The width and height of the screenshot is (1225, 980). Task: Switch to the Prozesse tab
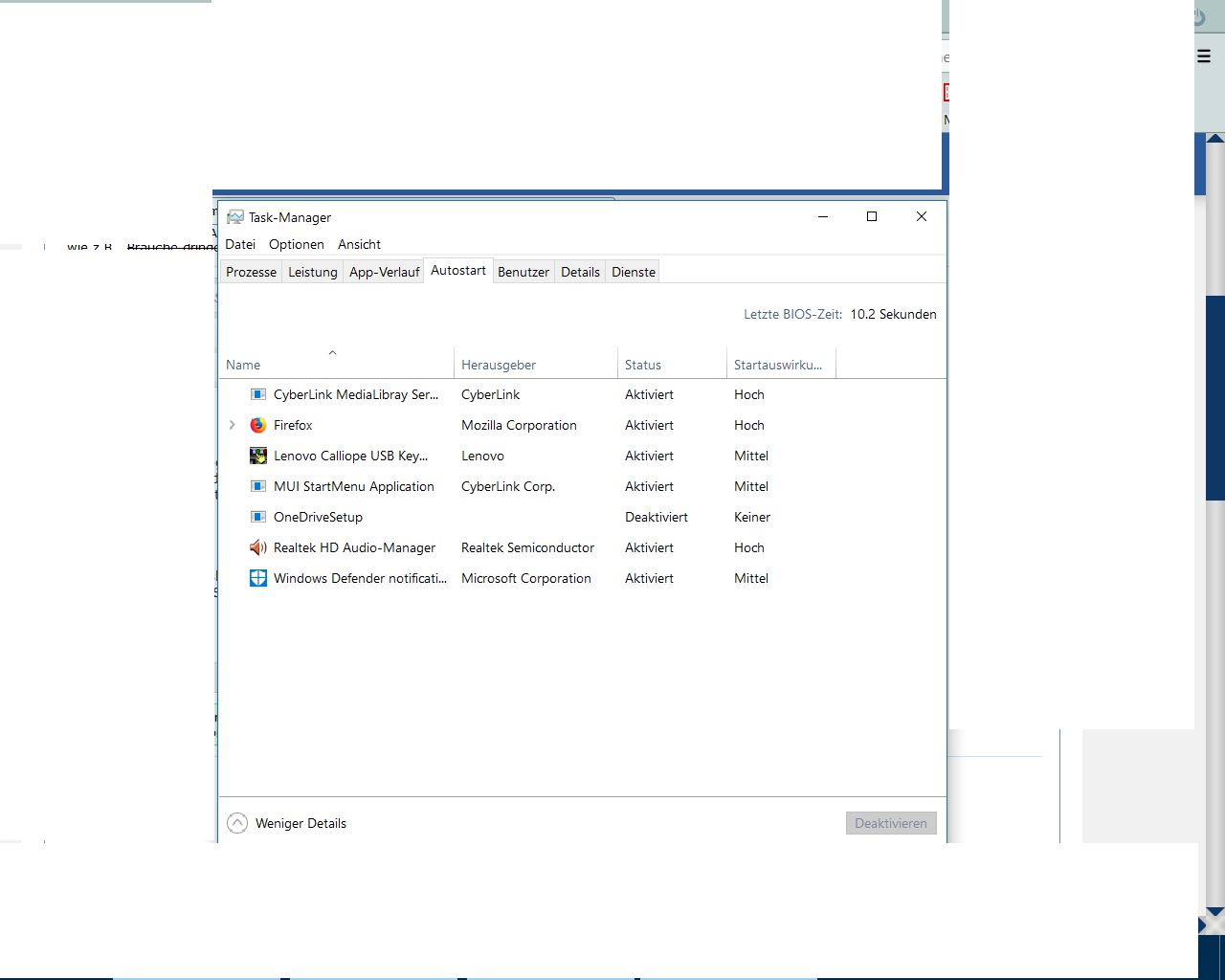[x=251, y=272]
